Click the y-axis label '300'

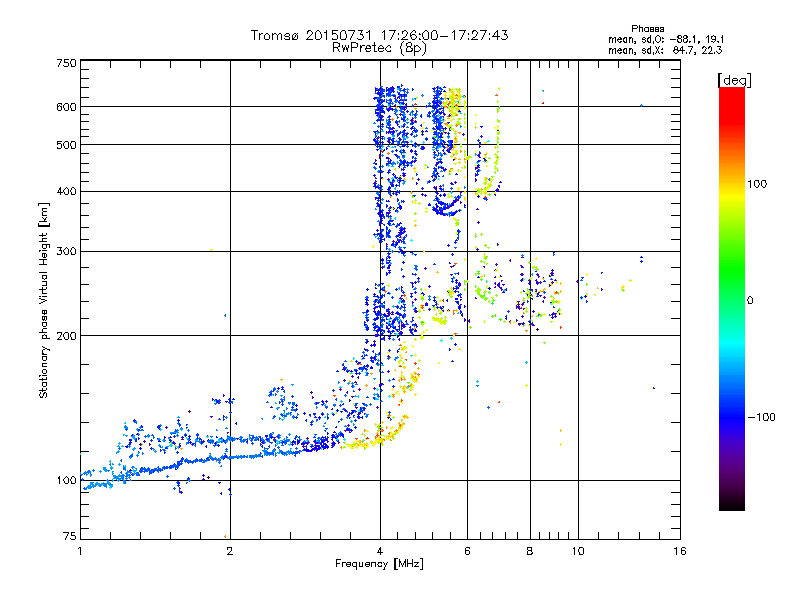(66, 252)
